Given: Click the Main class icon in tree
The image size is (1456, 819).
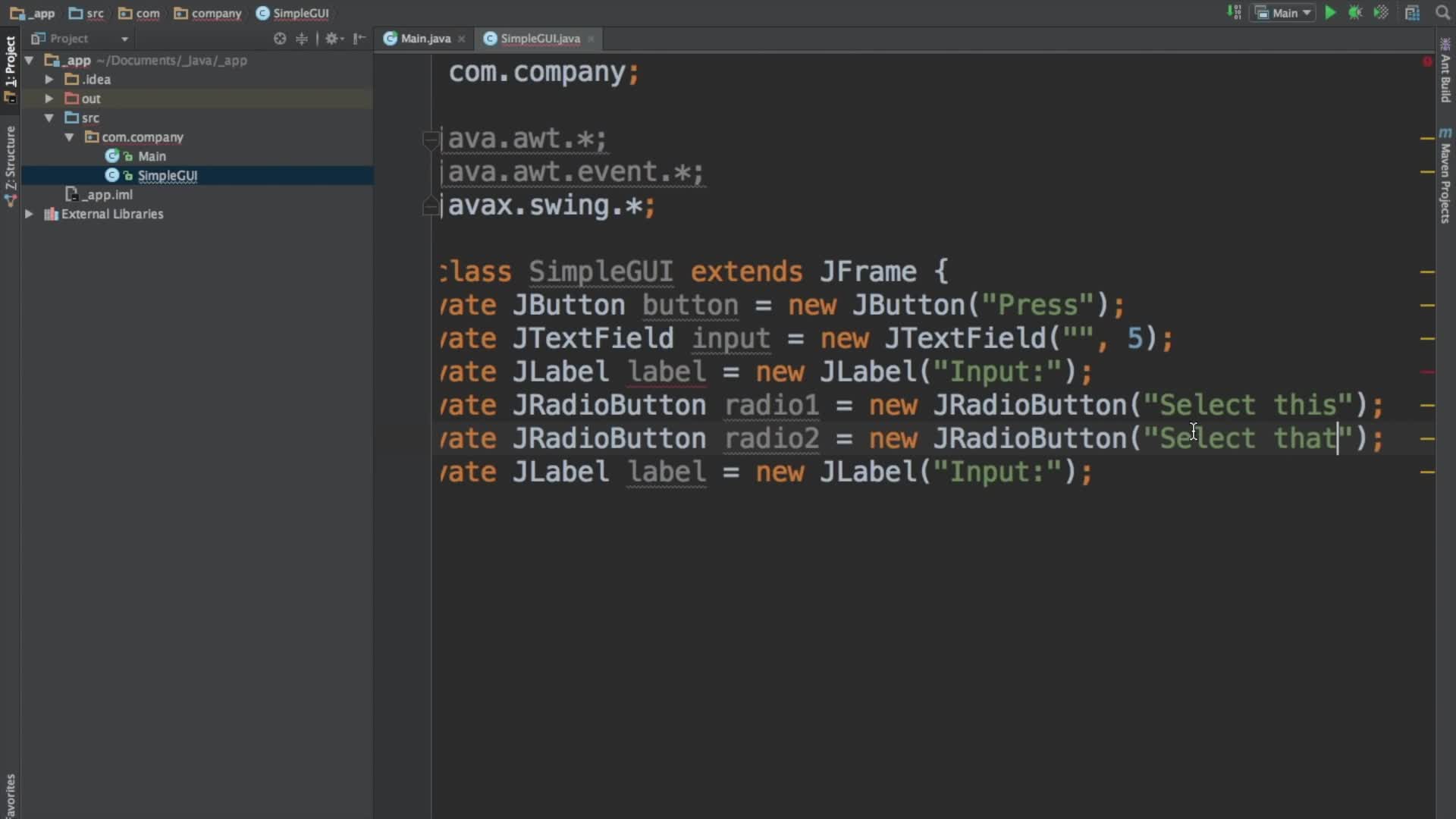Looking at the screenshot, I should (112, 156).
